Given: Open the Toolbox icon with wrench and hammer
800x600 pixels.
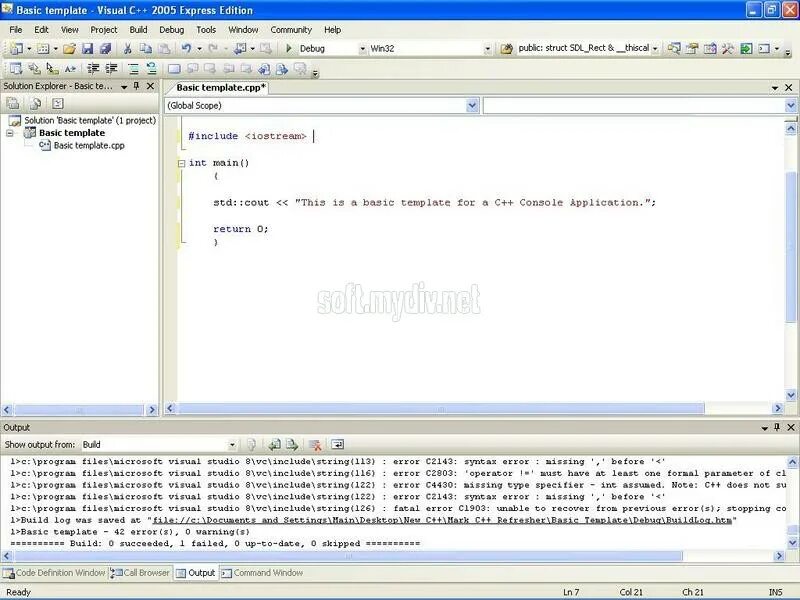Looking at the screenshot, I should (728, 48).
